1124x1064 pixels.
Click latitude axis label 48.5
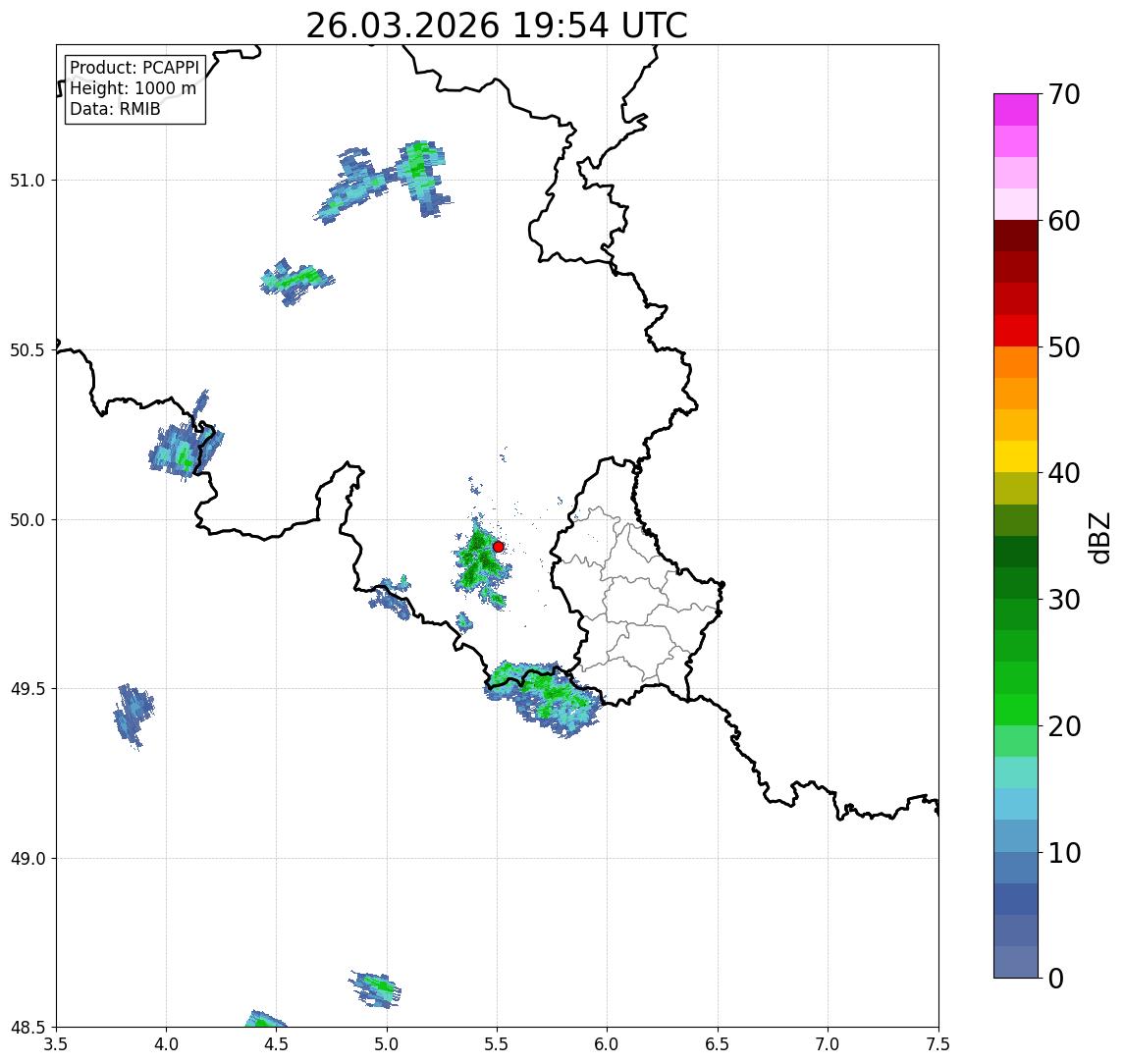(27, 1028)
